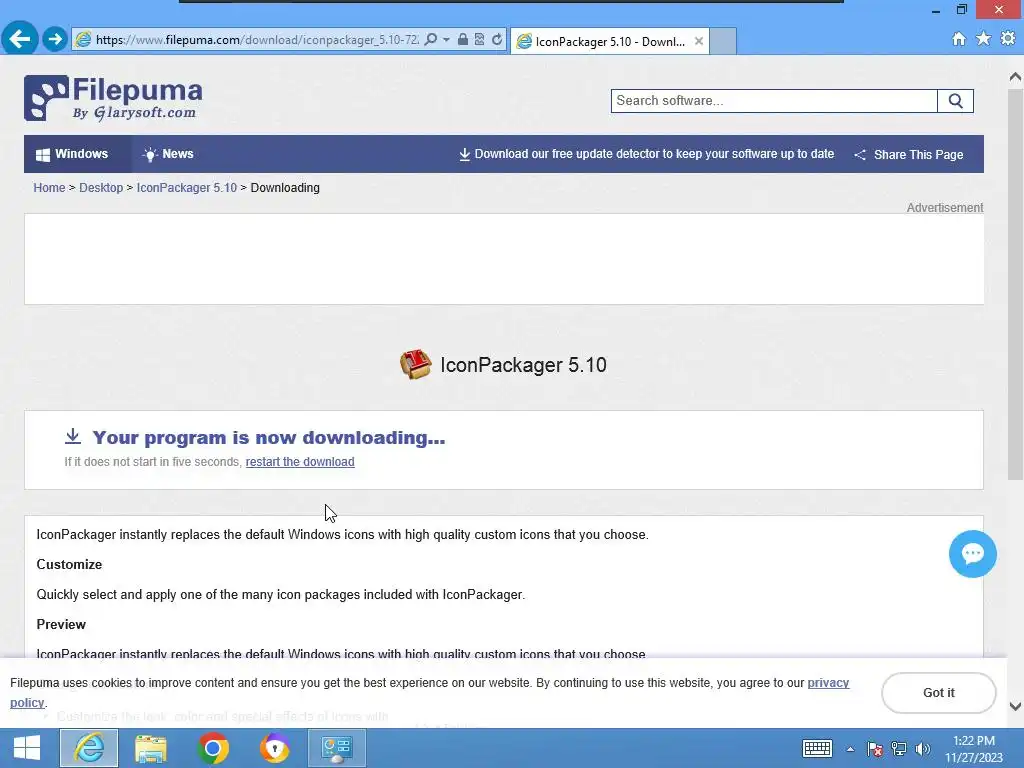This screenshot has height=768, width=1024.
Task: Click the download arrow icon beside heading
Action: pos(73,436)
